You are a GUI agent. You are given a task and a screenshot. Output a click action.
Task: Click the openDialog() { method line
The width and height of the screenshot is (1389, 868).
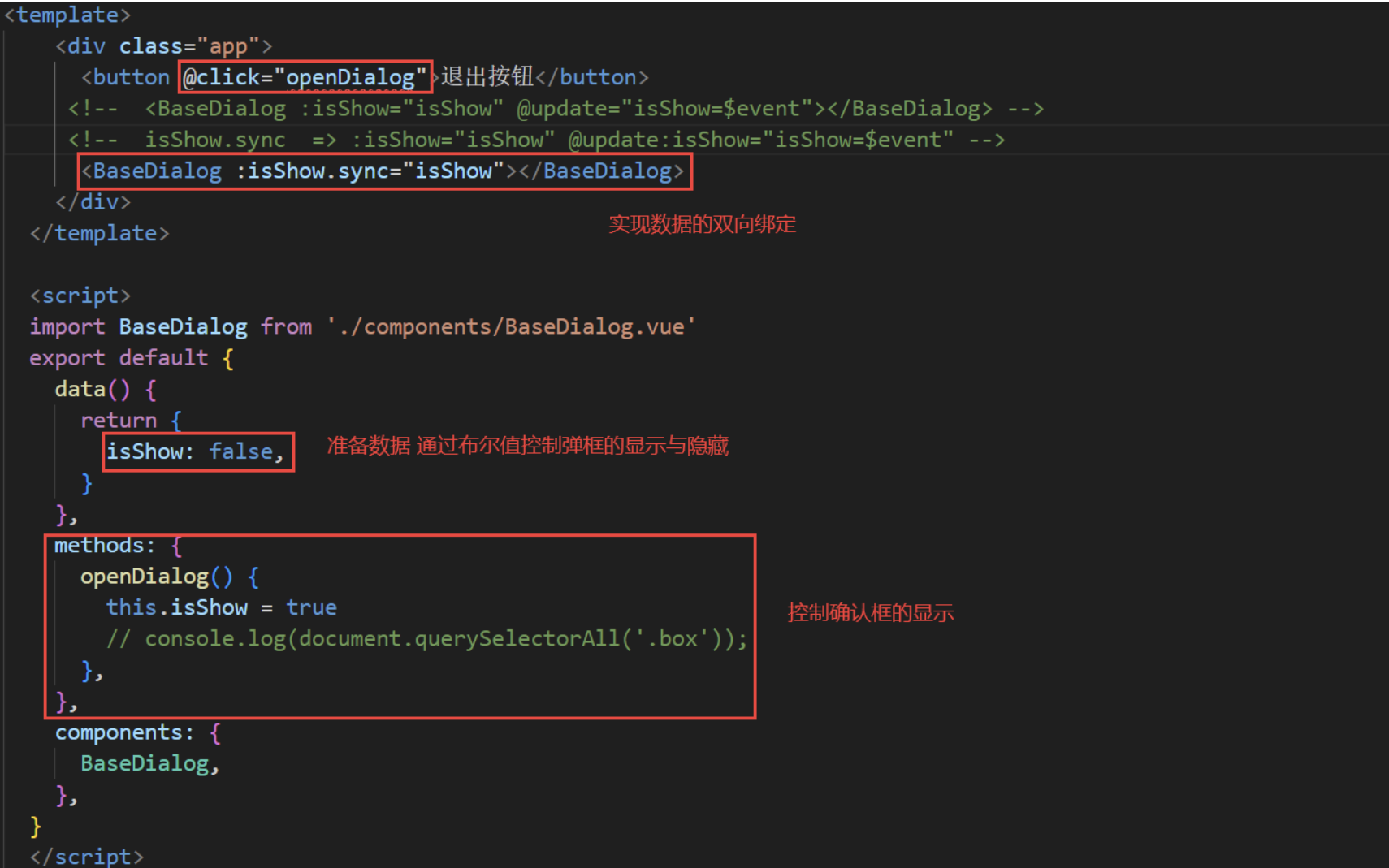pyautogui.click(x=170, y=577)
